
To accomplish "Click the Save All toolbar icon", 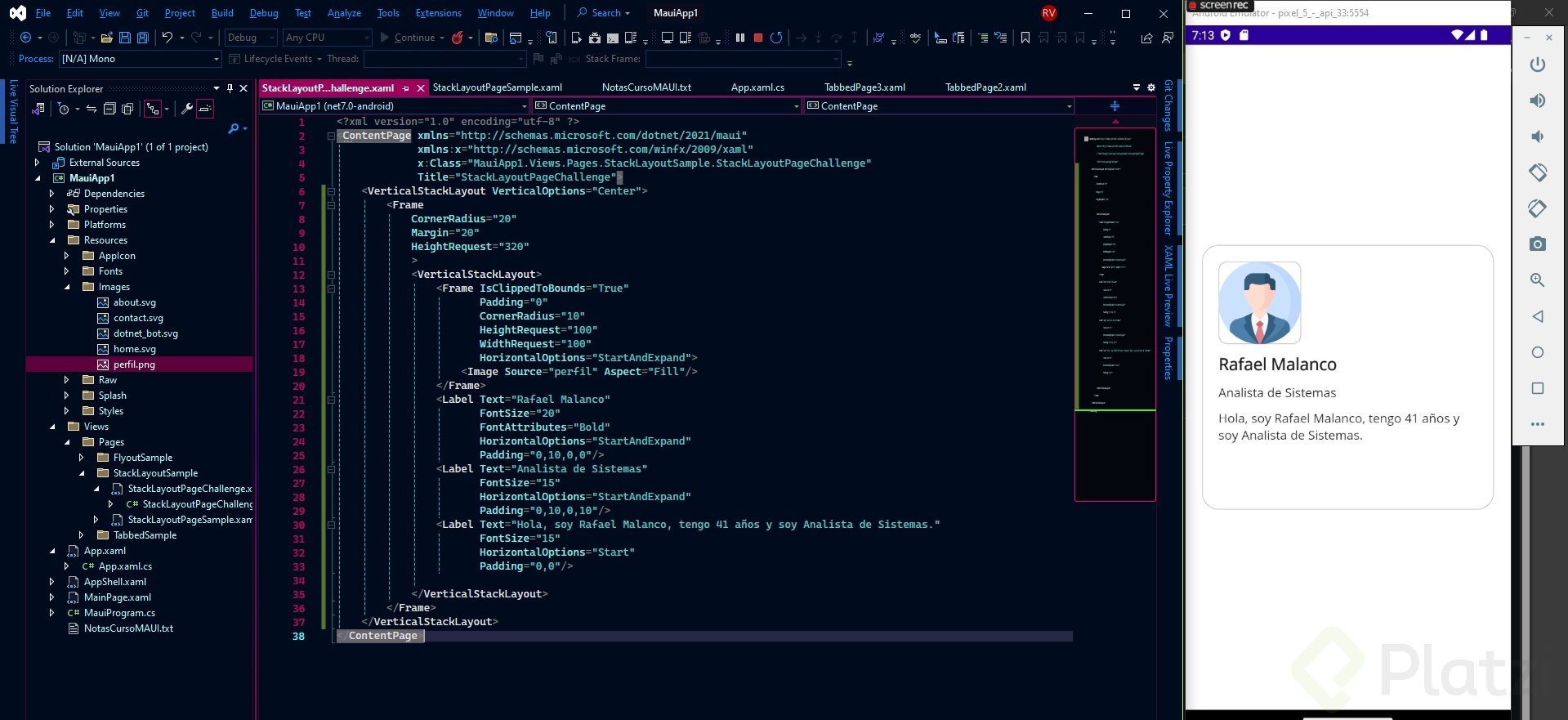I will click(x=143, y=38).
